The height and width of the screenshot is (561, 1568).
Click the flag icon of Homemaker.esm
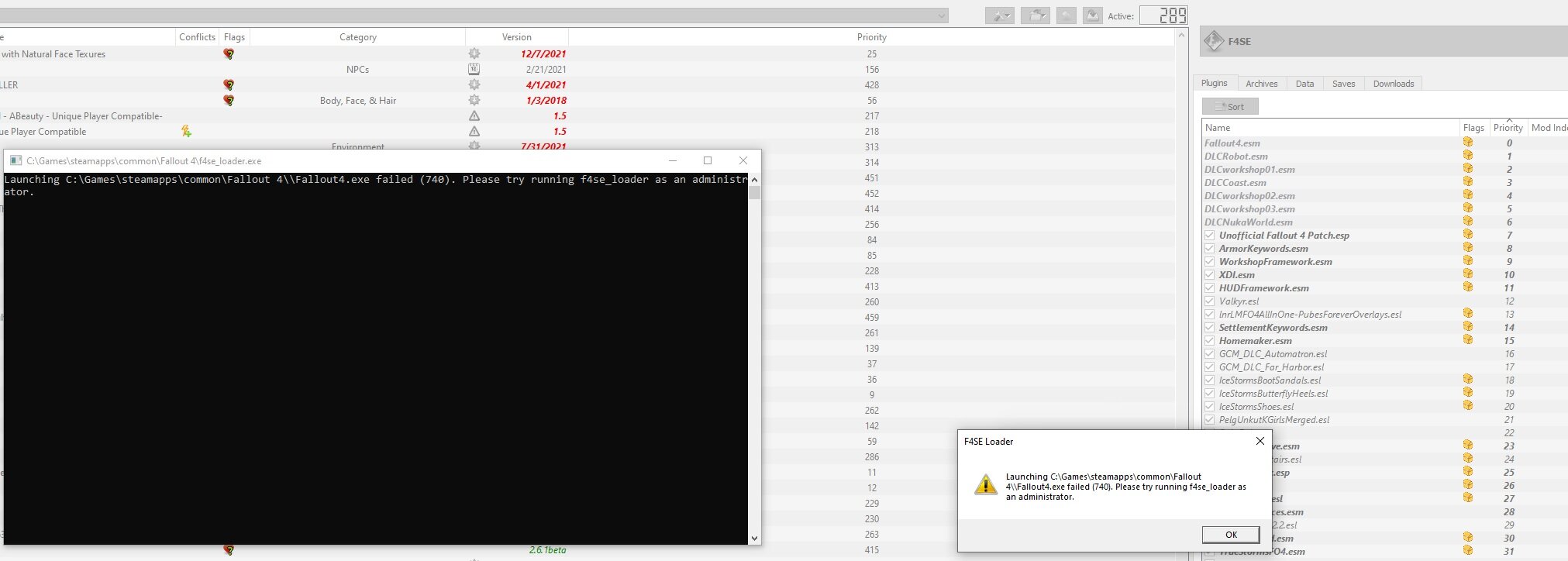(x=1468, y=340)
